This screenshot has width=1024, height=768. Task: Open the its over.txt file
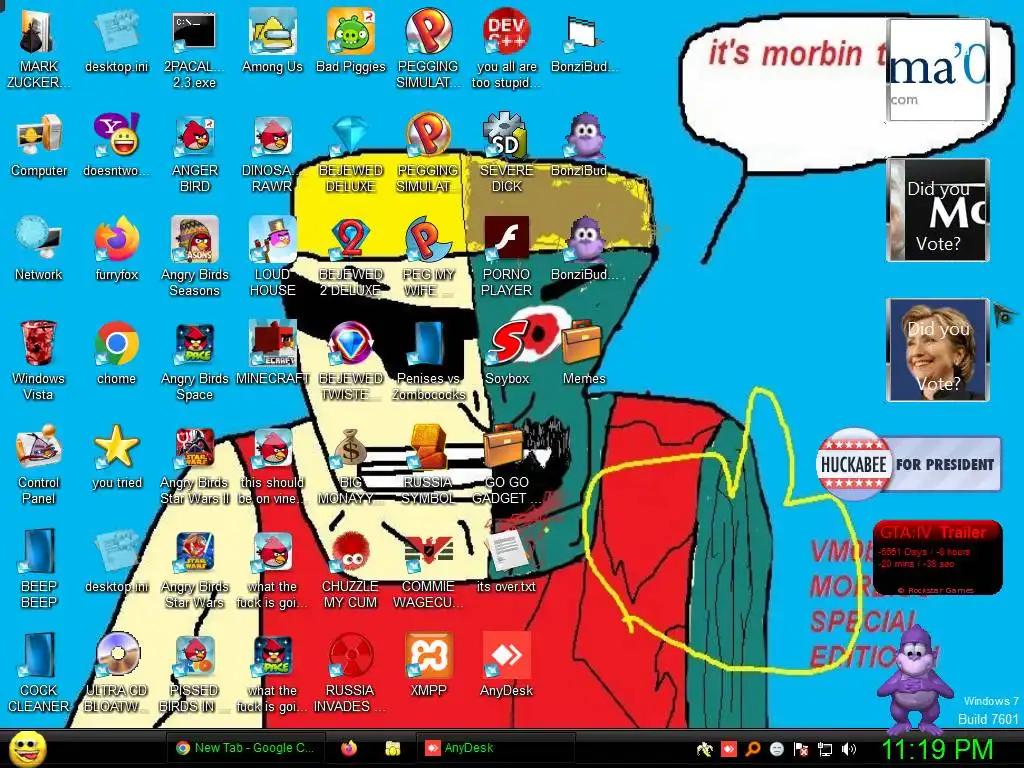point(507,560)
